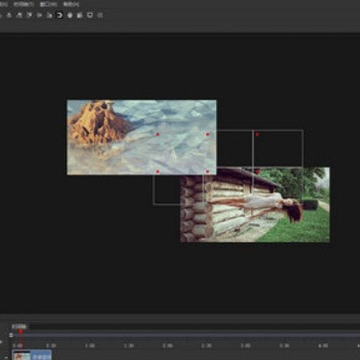
Task: Select the blue clip thumbnail in the timeline track
Action: pos(32,355)
